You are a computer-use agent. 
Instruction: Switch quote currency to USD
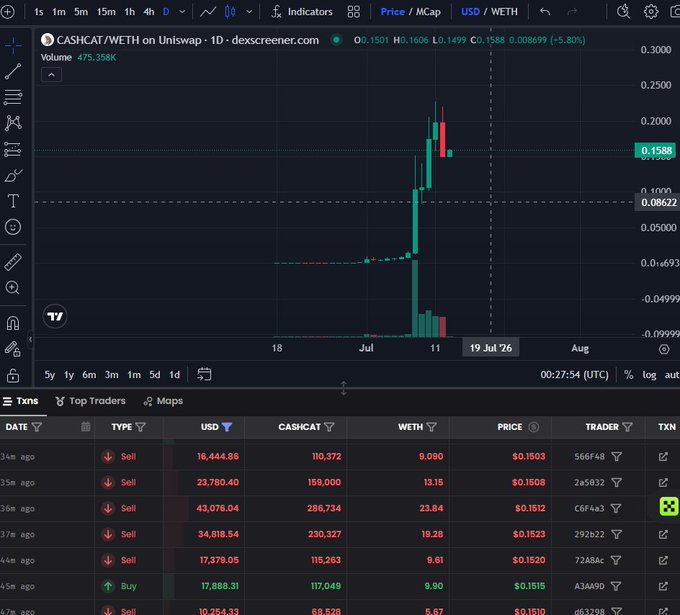tap(470, 12)
